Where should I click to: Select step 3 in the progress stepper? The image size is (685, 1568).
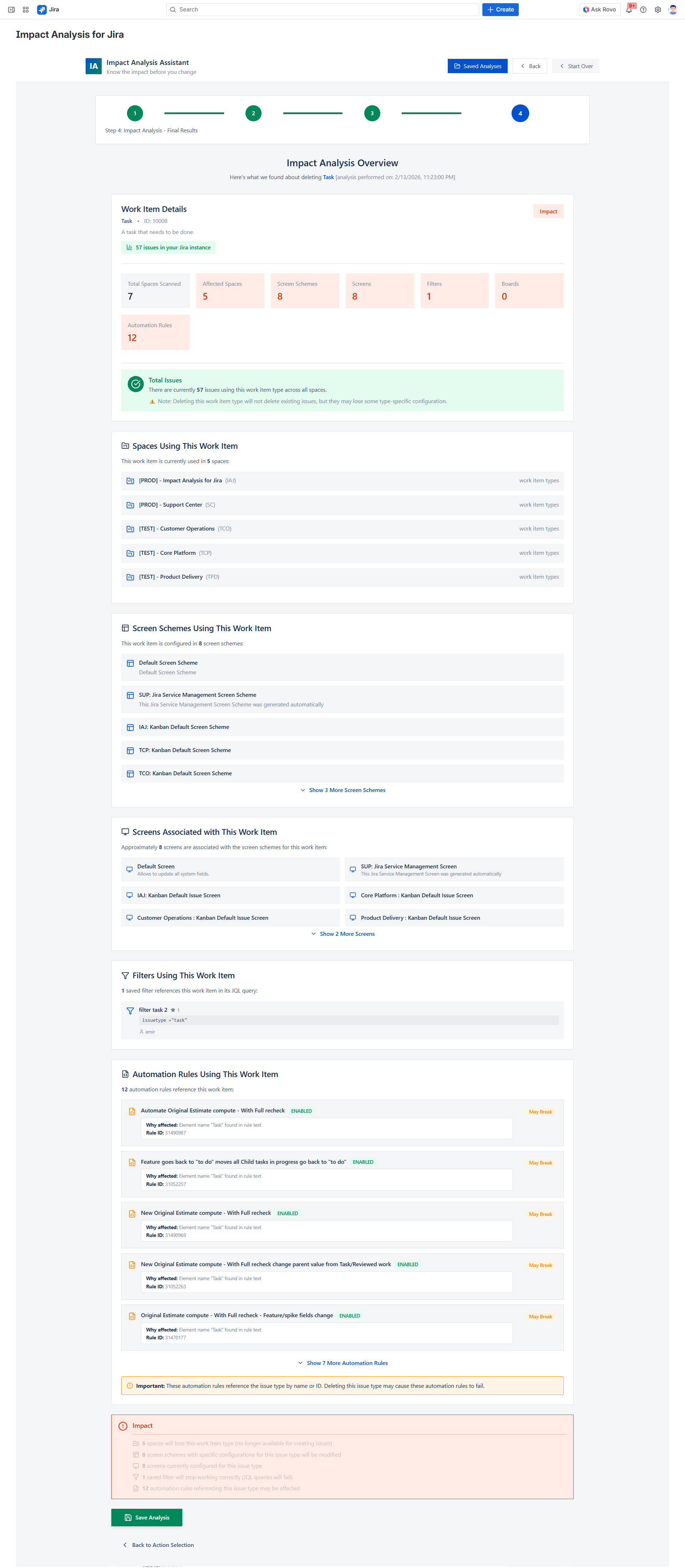(x=371, y=113)
